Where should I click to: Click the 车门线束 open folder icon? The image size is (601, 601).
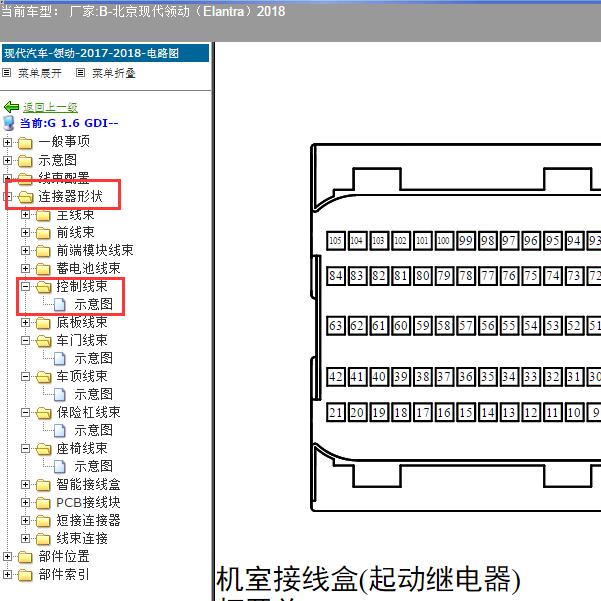(x=44, y=341)
